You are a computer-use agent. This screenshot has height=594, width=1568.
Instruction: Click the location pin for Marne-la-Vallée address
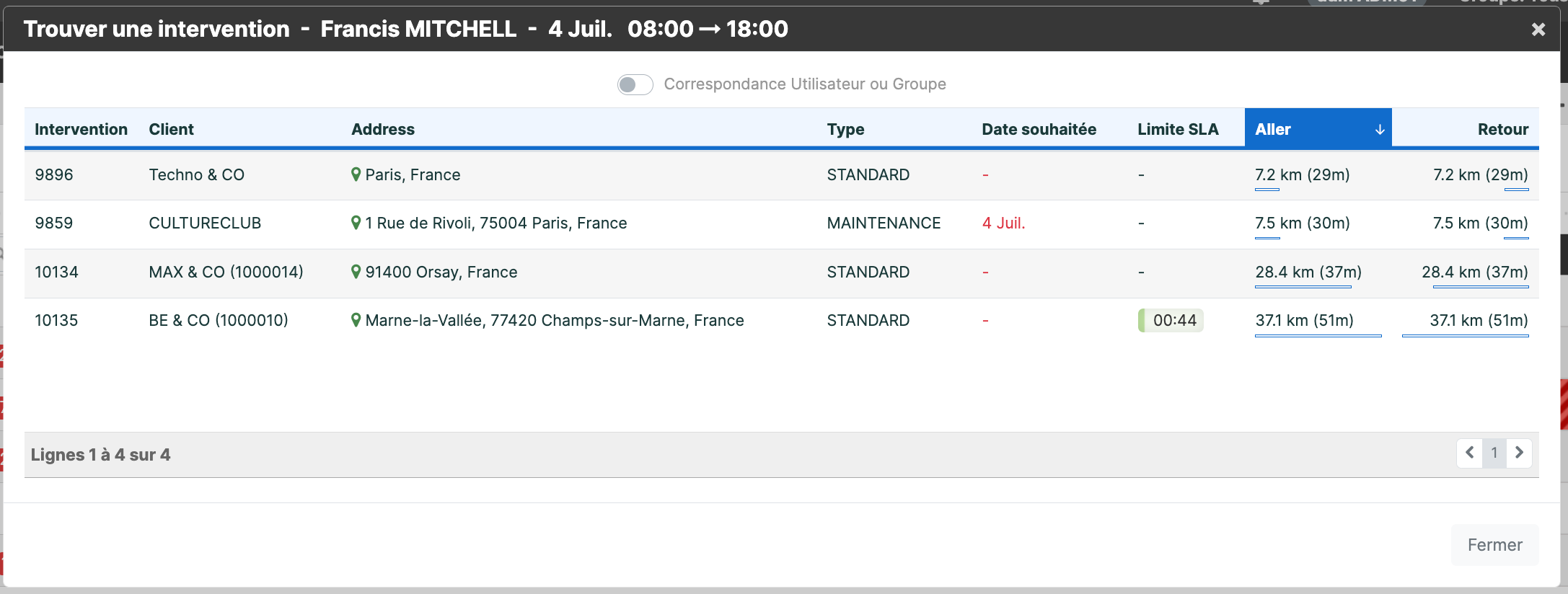click(356, 320)
